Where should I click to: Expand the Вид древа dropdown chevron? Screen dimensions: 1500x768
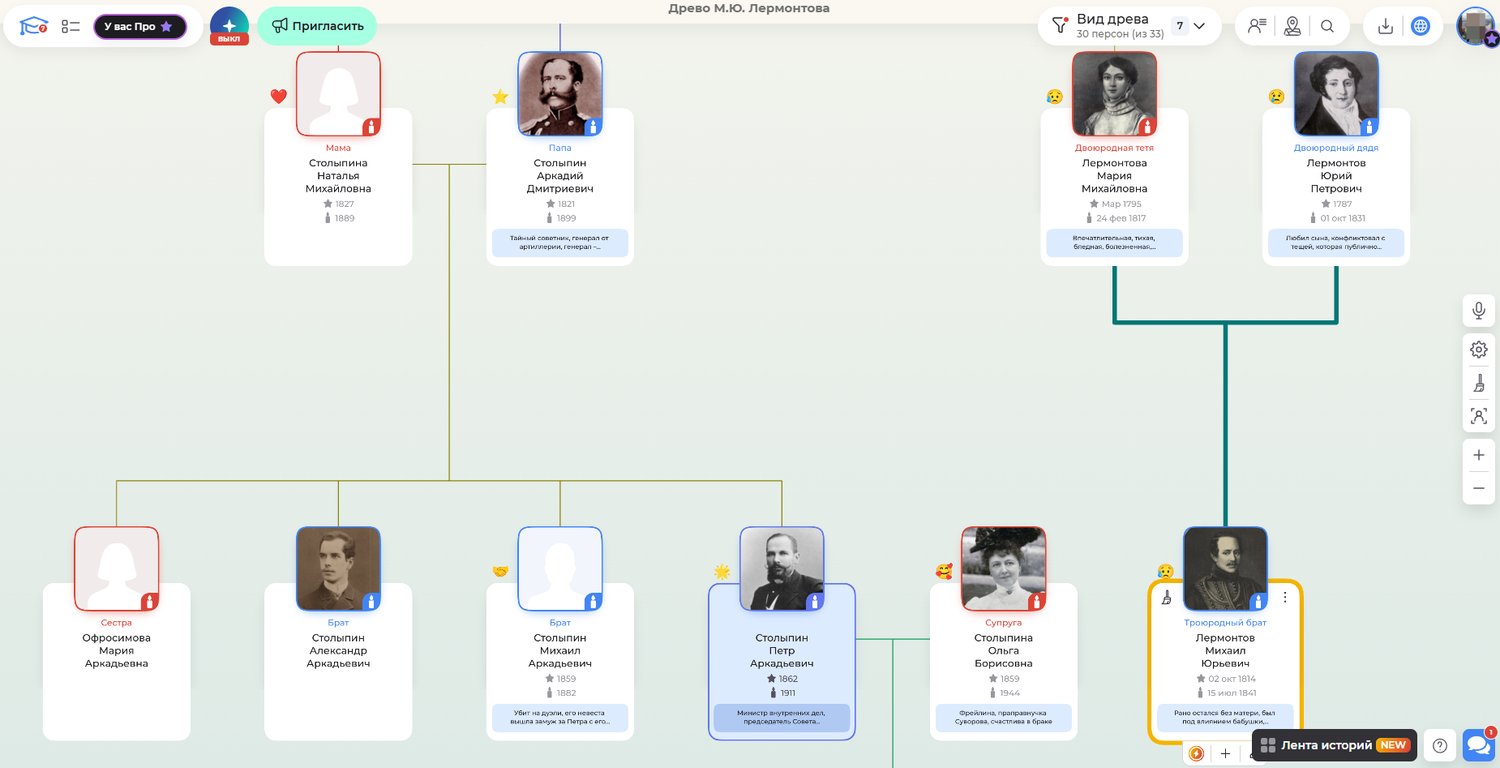(x=1199, y=26)
